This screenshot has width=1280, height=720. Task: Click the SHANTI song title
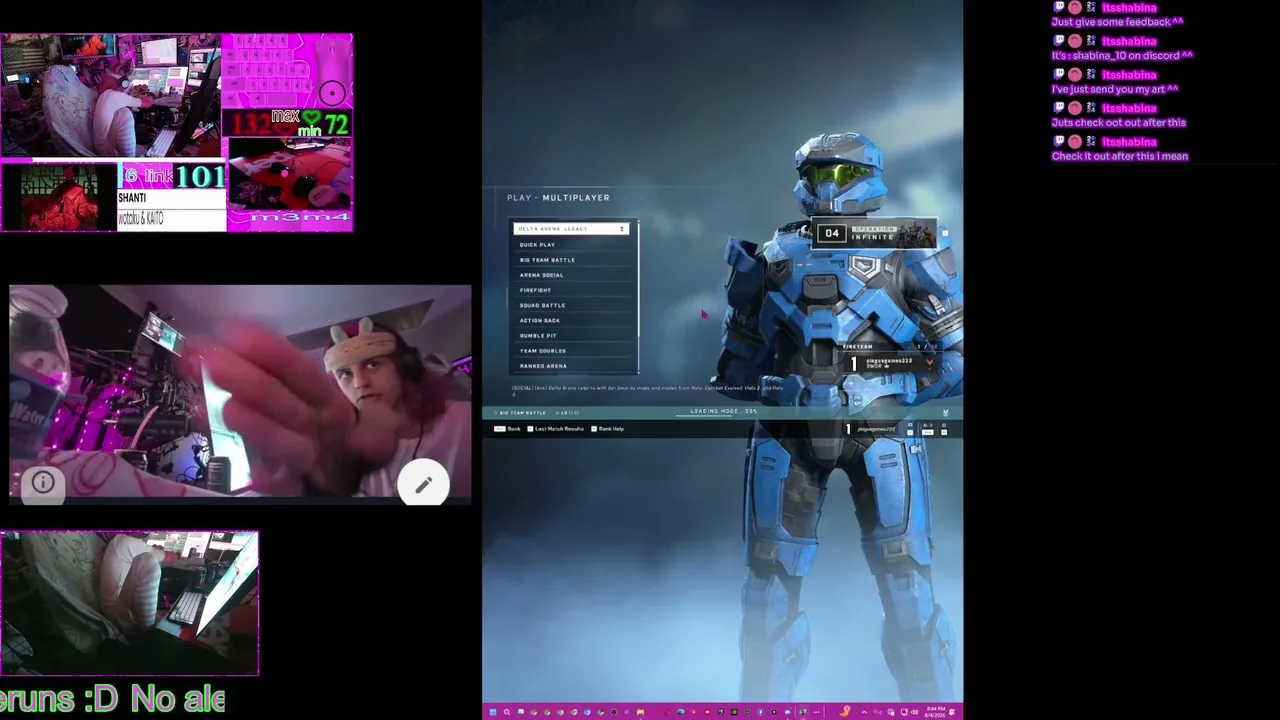132,198
